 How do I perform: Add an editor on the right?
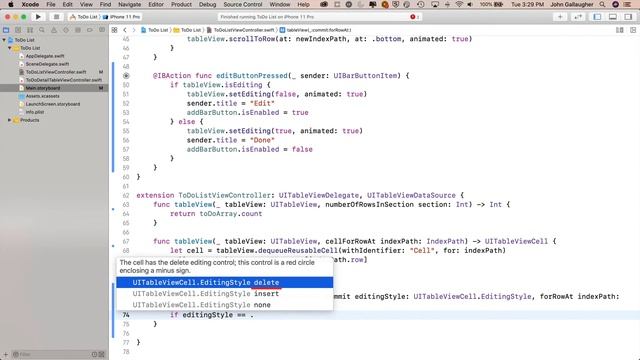click(633, 30)
